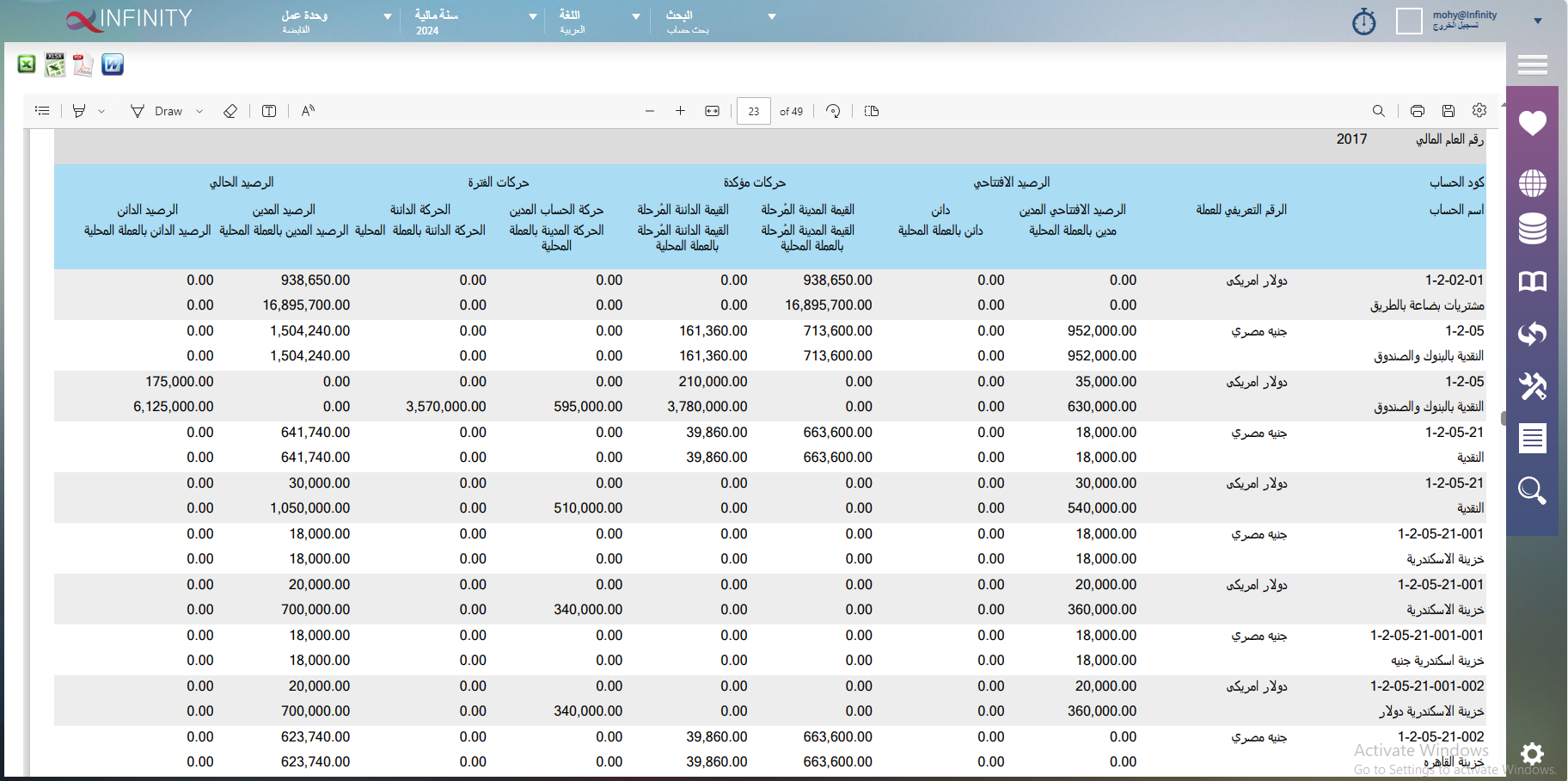Open the document list sidebar icon
The image size is (1568, 781).
(x=1533, y=438)
